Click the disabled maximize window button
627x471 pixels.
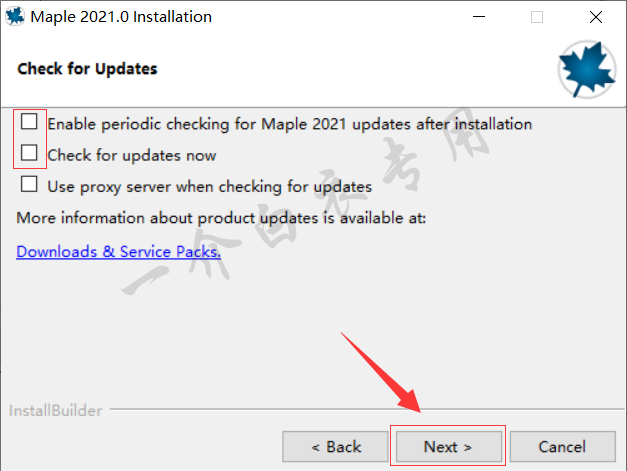(537, 17)
